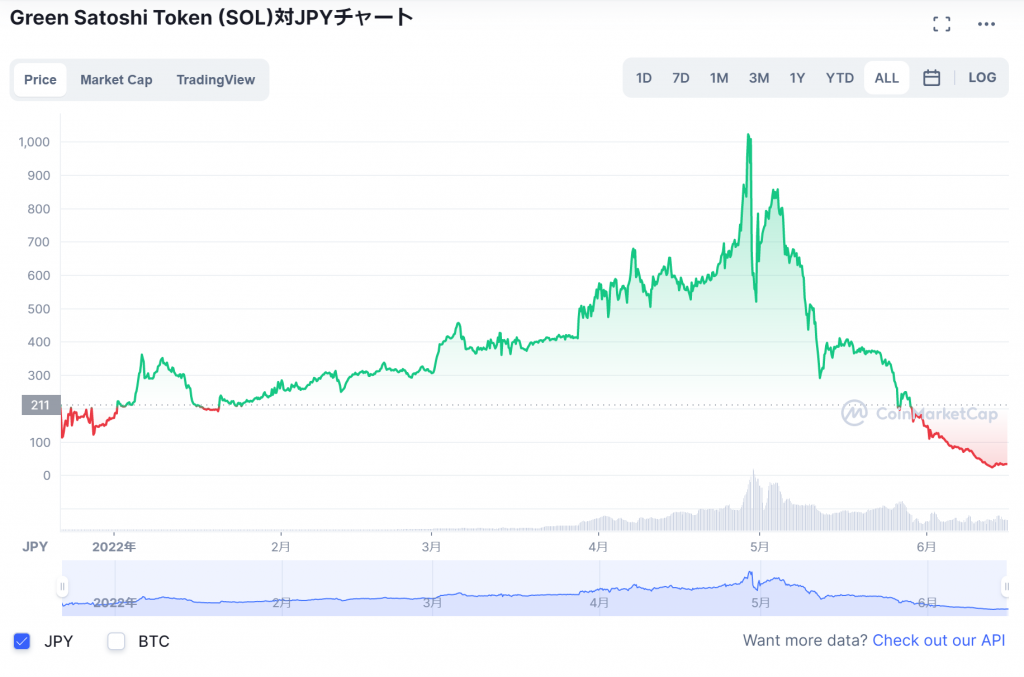Click the 3月 label on the main x-axis
1024x677 pixels.
point(431,546)
